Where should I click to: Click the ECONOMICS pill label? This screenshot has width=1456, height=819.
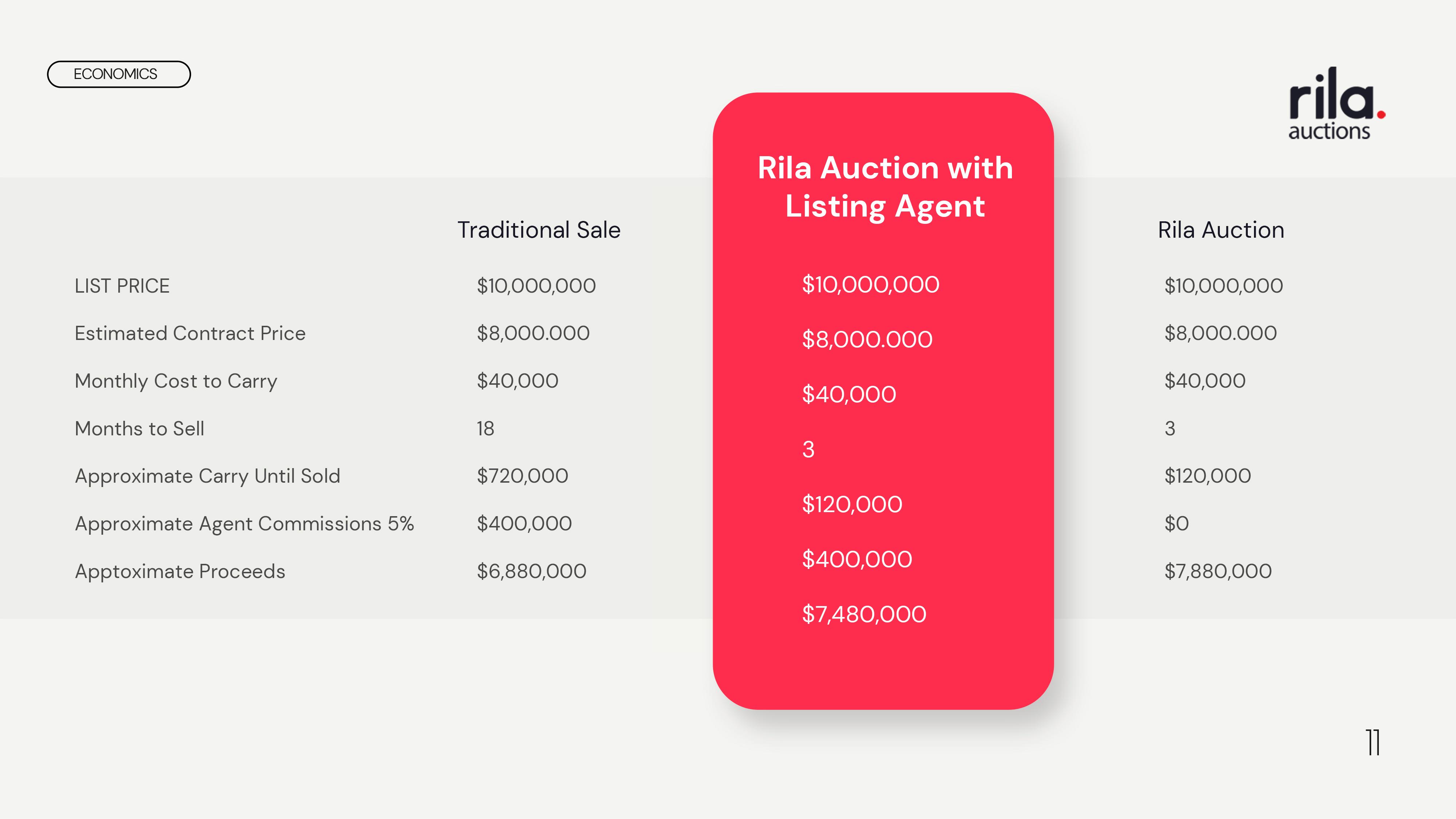click(x=119, y=74)
